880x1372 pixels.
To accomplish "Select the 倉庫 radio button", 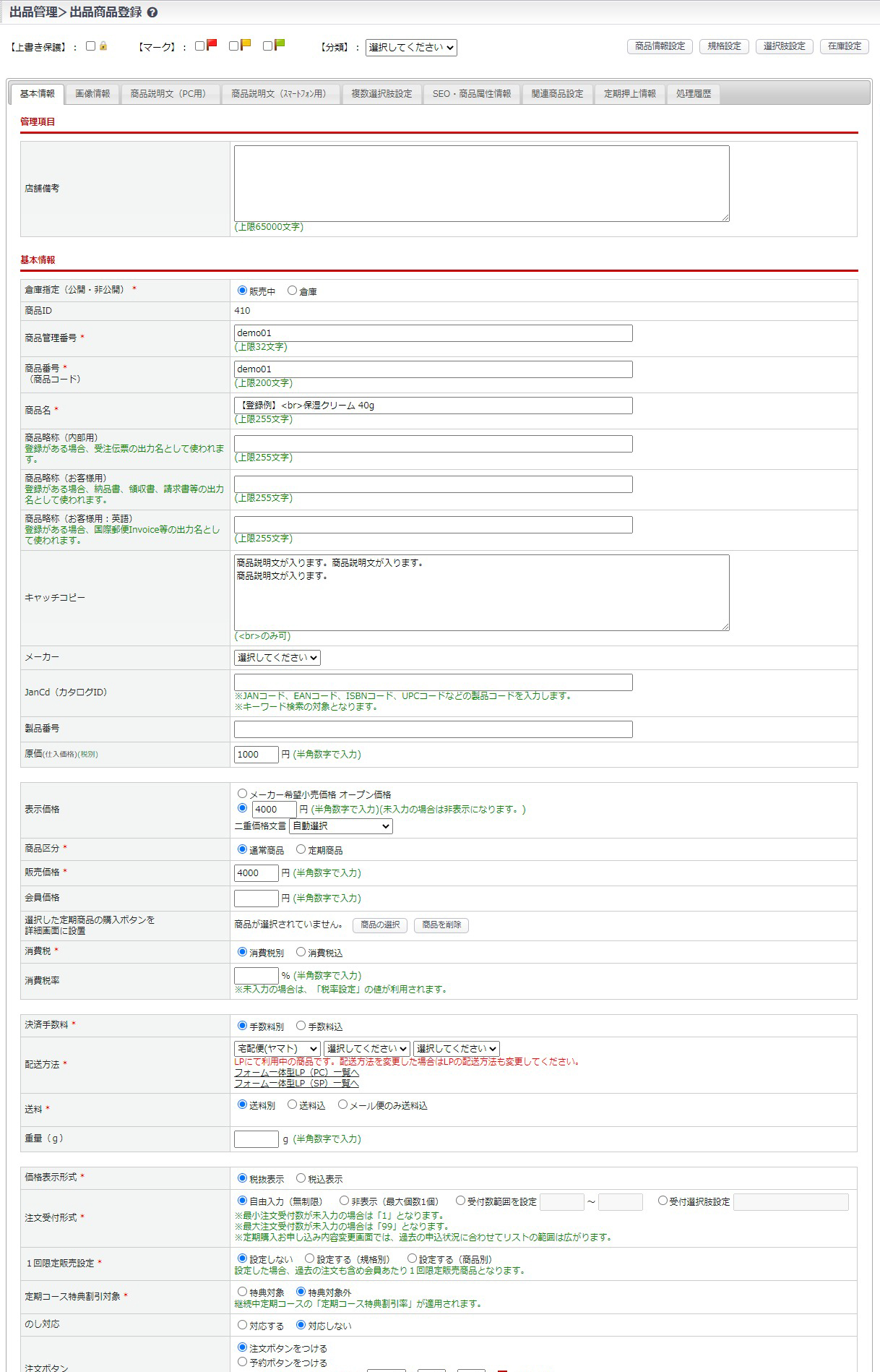I will click(x=292, y=291).
